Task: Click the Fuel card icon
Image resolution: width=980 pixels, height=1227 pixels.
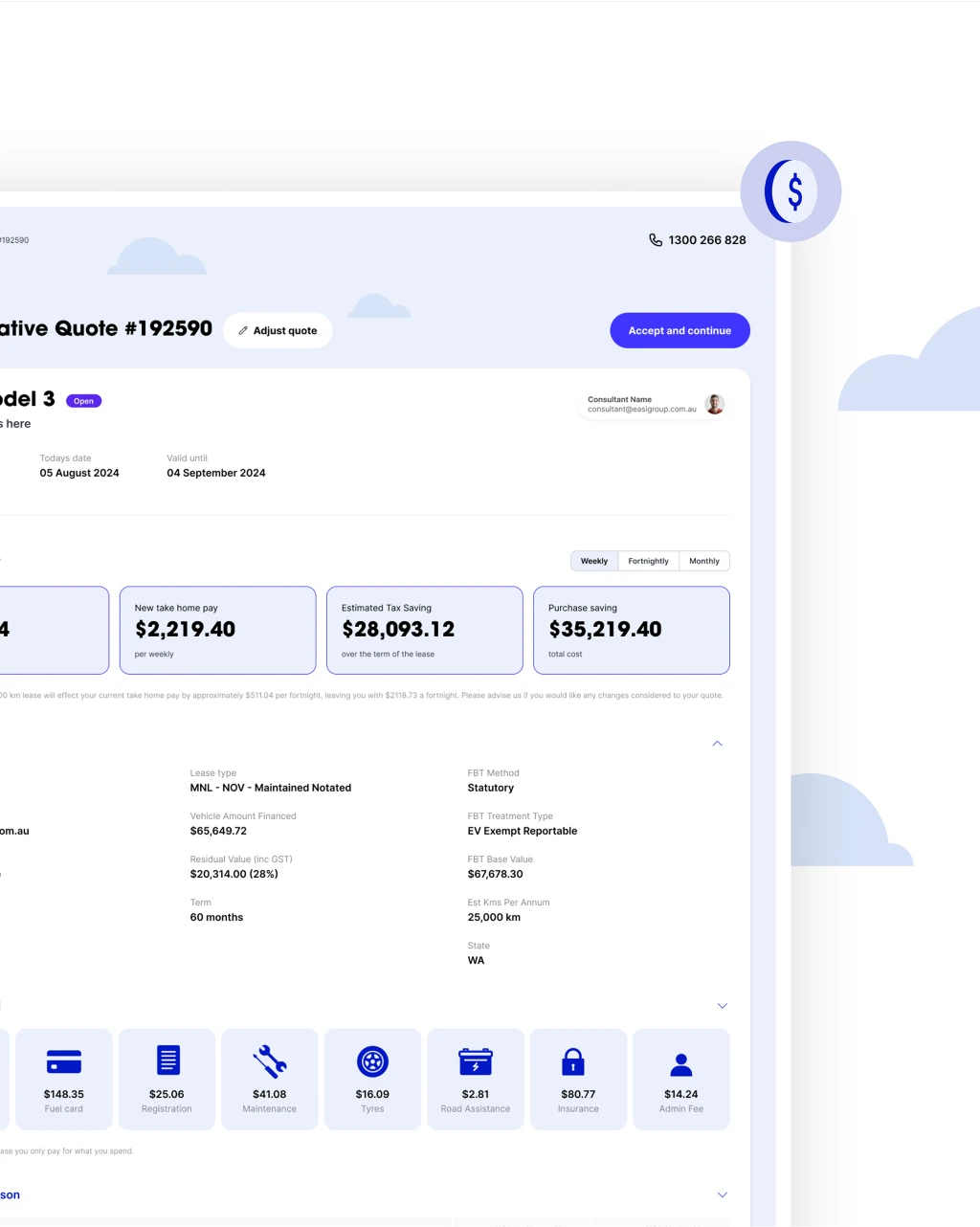Action: 64,1061
